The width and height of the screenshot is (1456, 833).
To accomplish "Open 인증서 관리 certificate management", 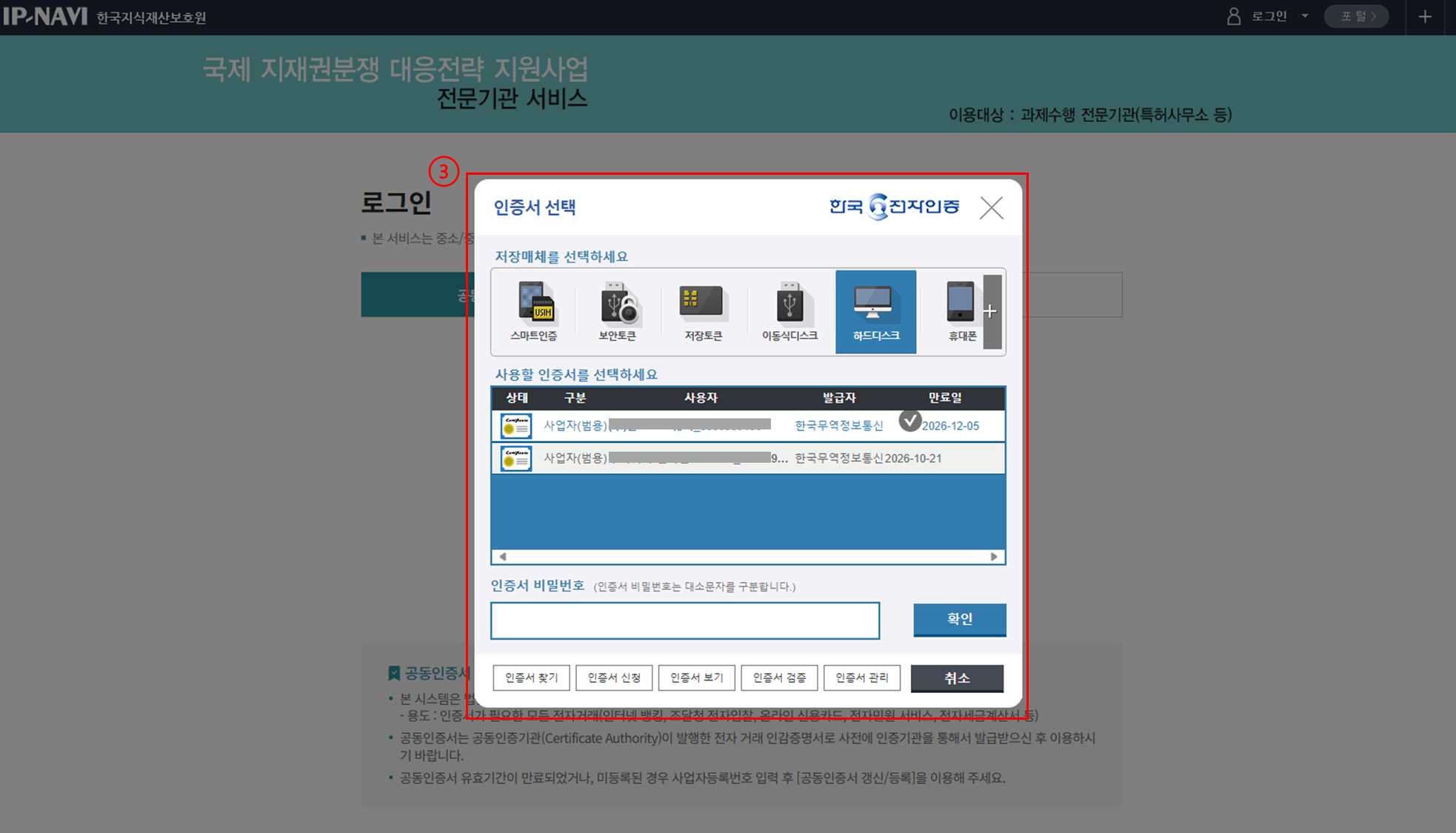I will click(861, 678).
